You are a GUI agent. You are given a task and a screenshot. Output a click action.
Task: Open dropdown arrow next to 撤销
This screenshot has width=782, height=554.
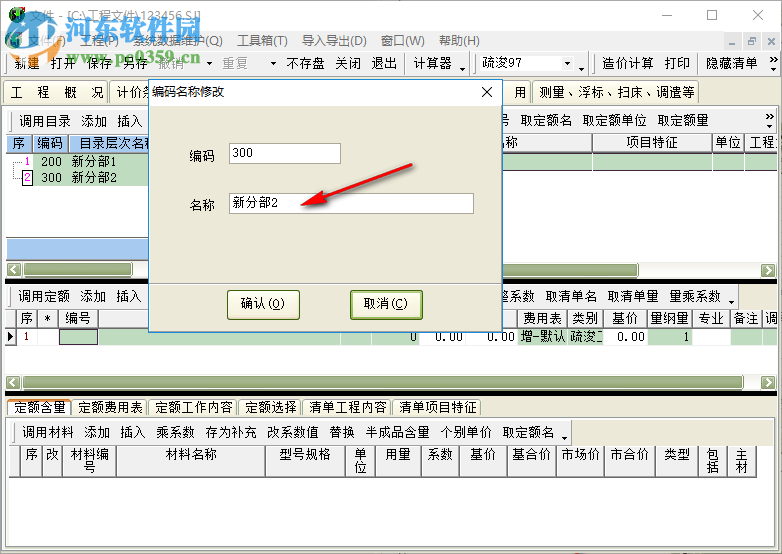(x=209, y=63)
